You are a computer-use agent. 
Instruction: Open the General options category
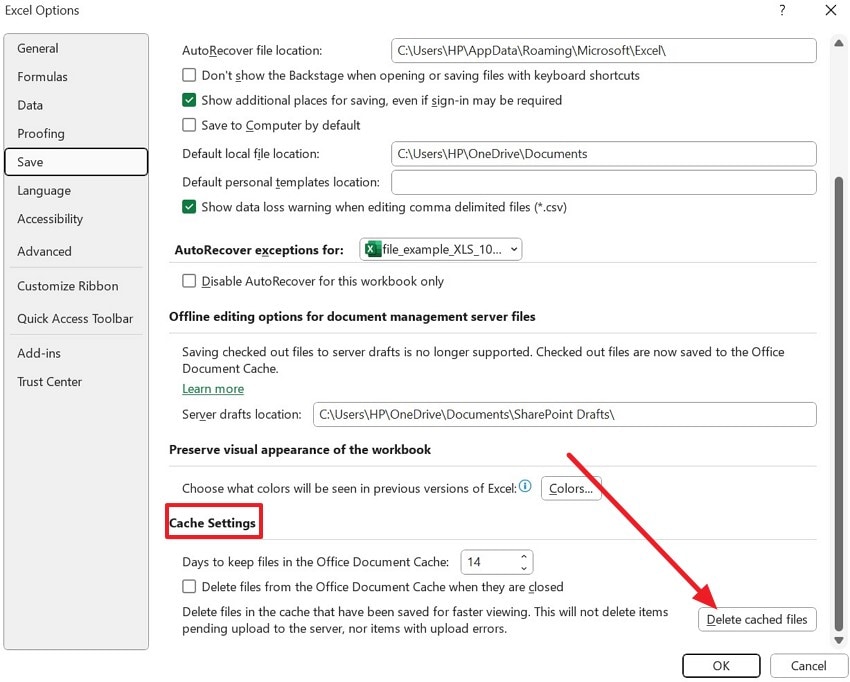point(76,48)
